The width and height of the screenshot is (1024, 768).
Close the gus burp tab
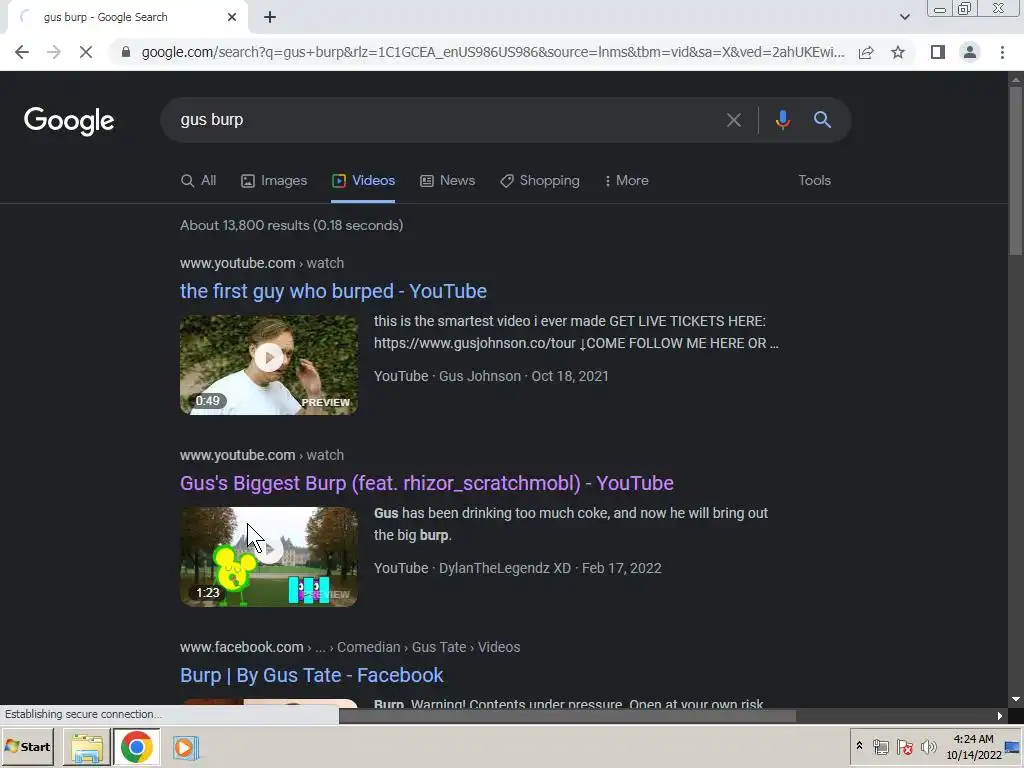pos(232,18)
